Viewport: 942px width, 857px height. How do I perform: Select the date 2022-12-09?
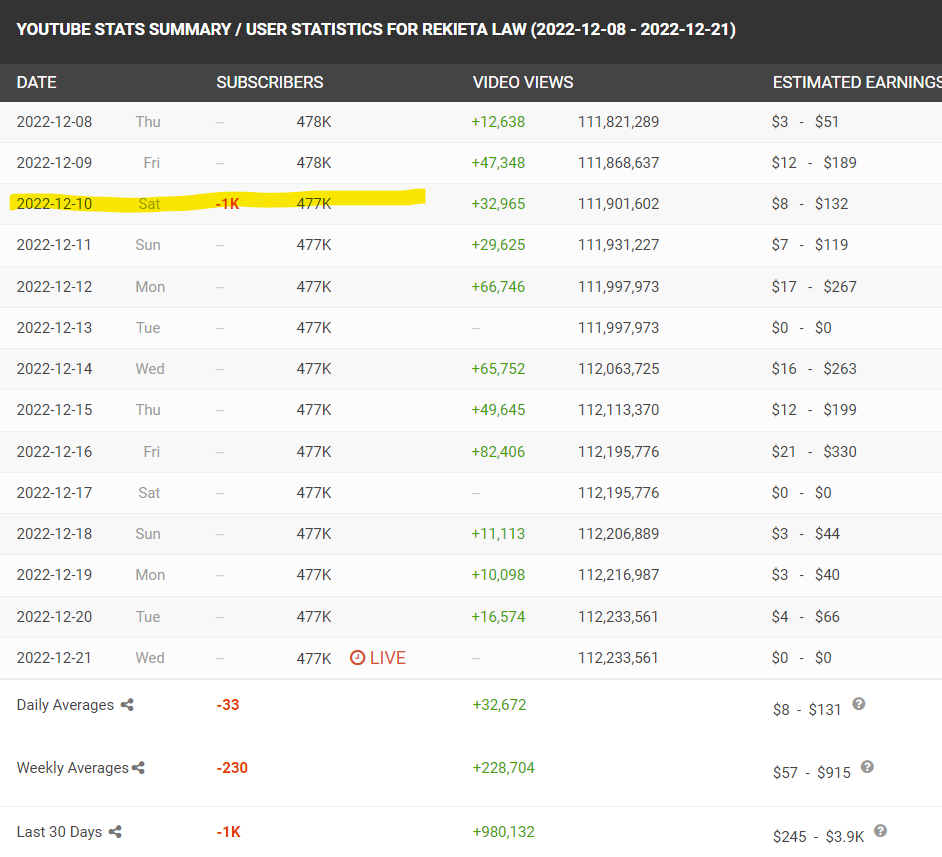pyautogui.click(x=54, y=163)
